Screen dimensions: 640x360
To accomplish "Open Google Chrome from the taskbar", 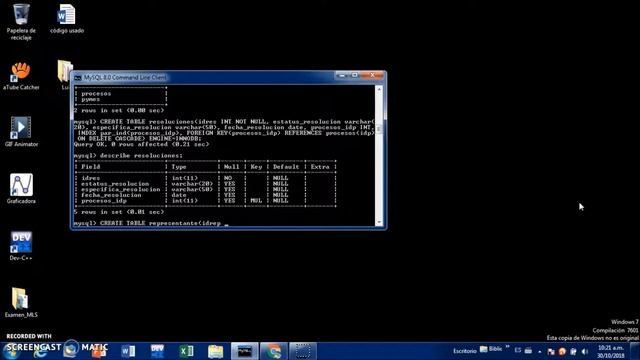I will pyautogui.click(x=273, y=351).
